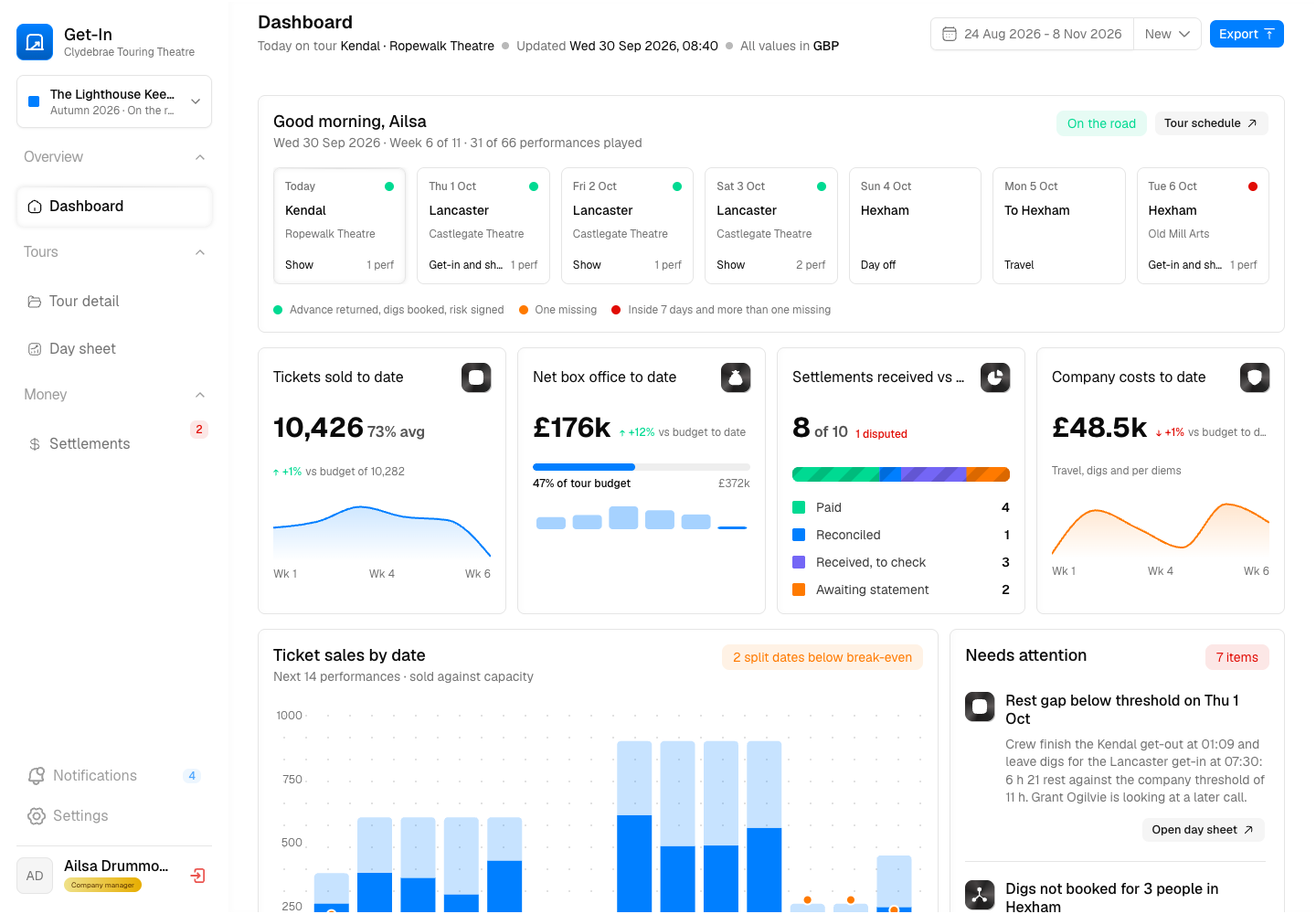The height and width of the screenshot is (914, 1316).
Task: Click the calendar icon in date range
Action: pyautogui.click(x=950, y=34)
